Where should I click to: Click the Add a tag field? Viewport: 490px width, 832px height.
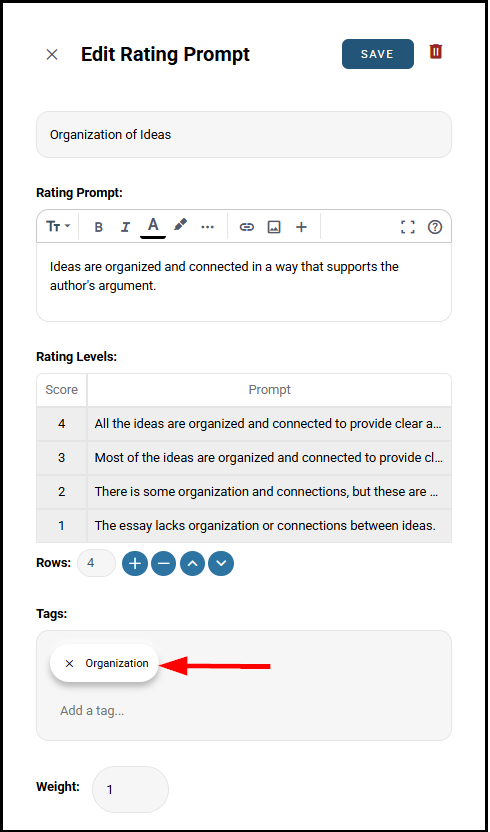pos(244,710)
